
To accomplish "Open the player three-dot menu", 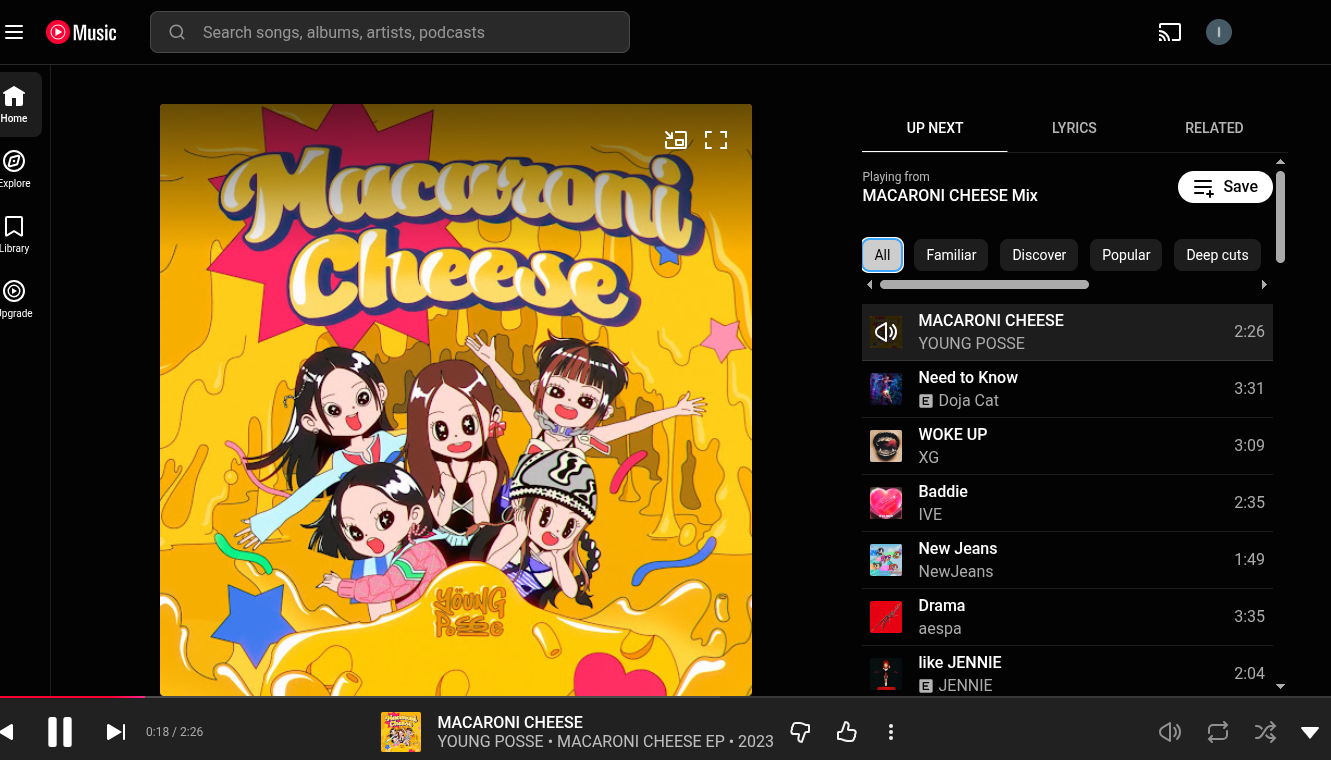I will [891, 732].
